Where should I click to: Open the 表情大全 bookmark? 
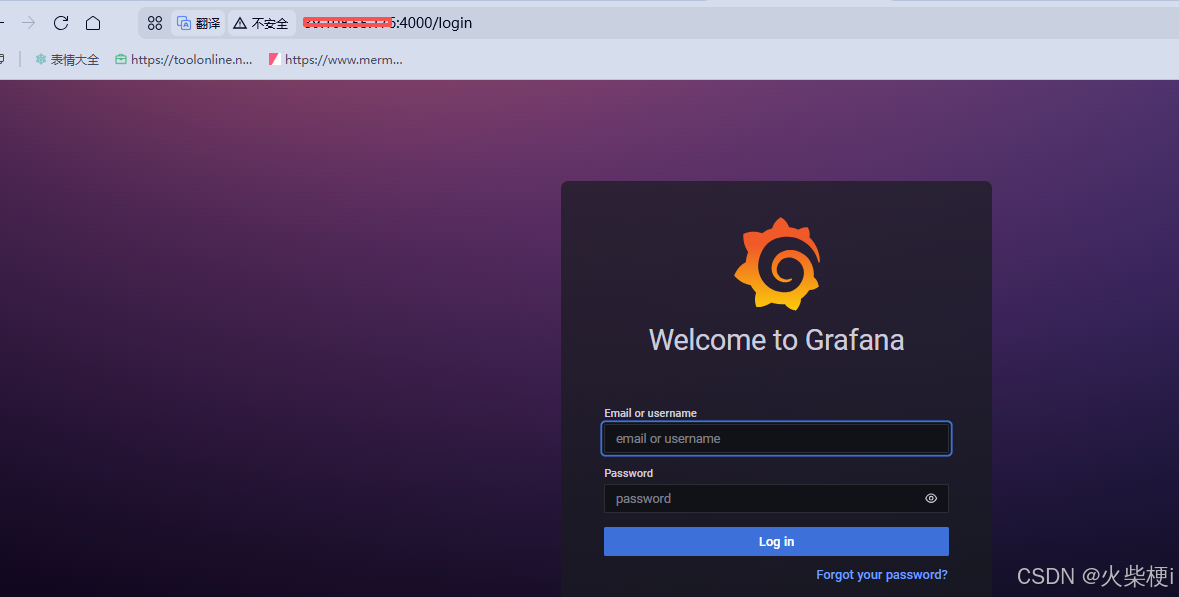point(67,60)
